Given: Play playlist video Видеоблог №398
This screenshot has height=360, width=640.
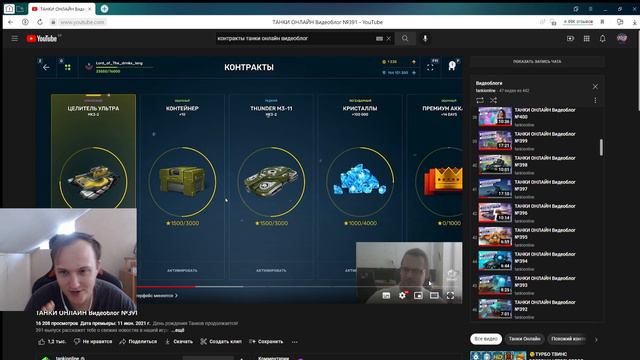Looking at the screenshot, I should tap(535, 165).
